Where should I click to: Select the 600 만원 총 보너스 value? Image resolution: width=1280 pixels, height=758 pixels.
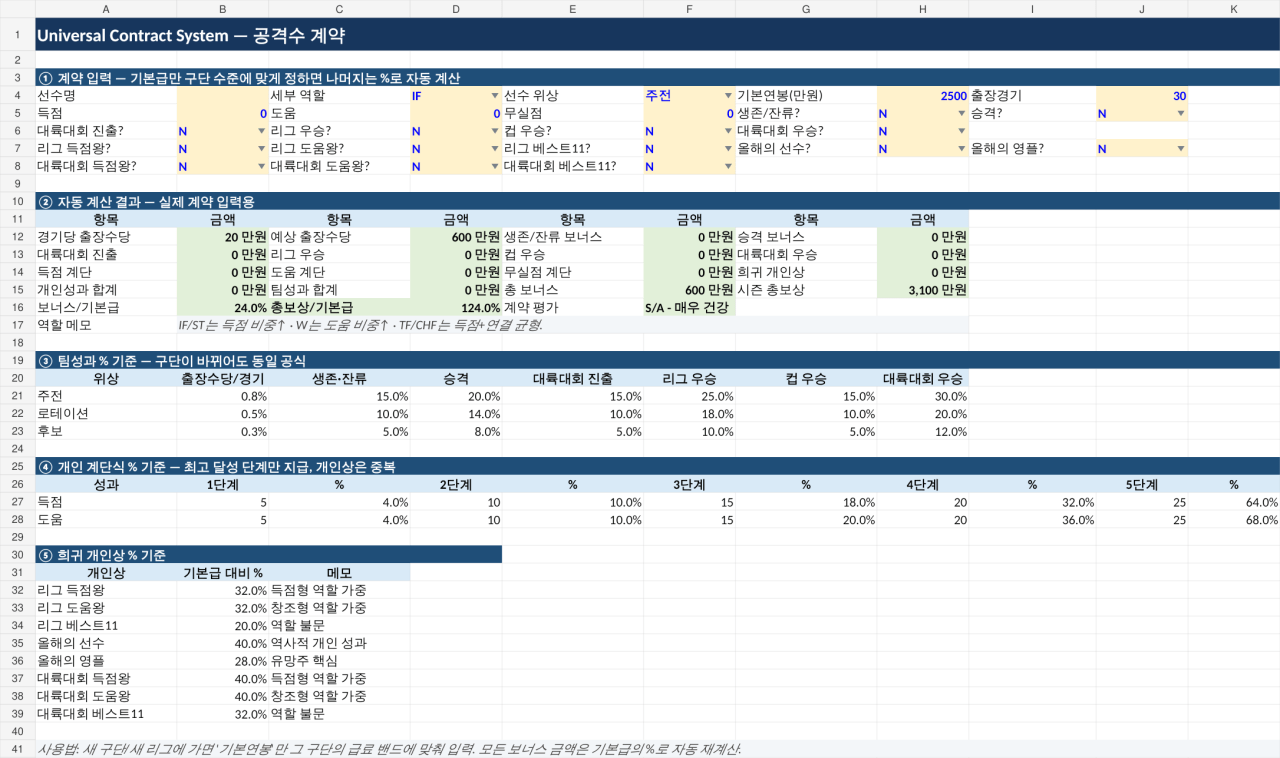tap(689, 290)
